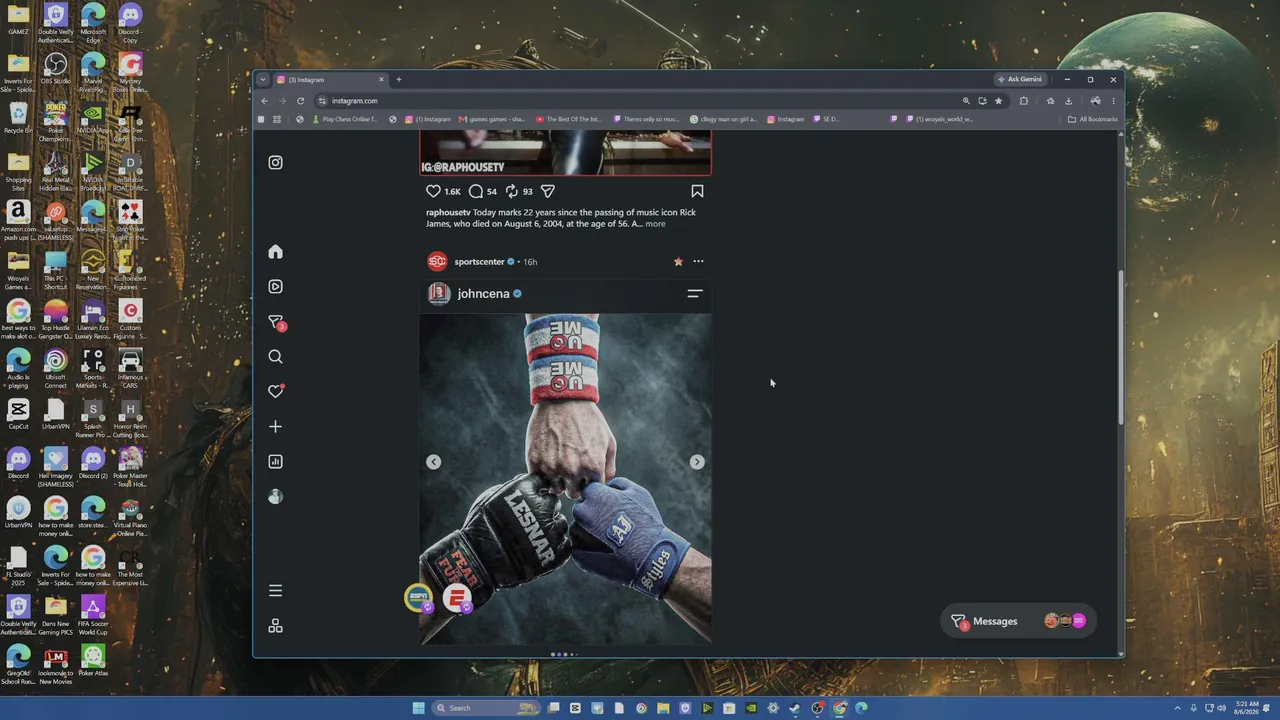Open the games games bookmark
This screenshot has height=720, width=1280.
[x=491, y=119]
